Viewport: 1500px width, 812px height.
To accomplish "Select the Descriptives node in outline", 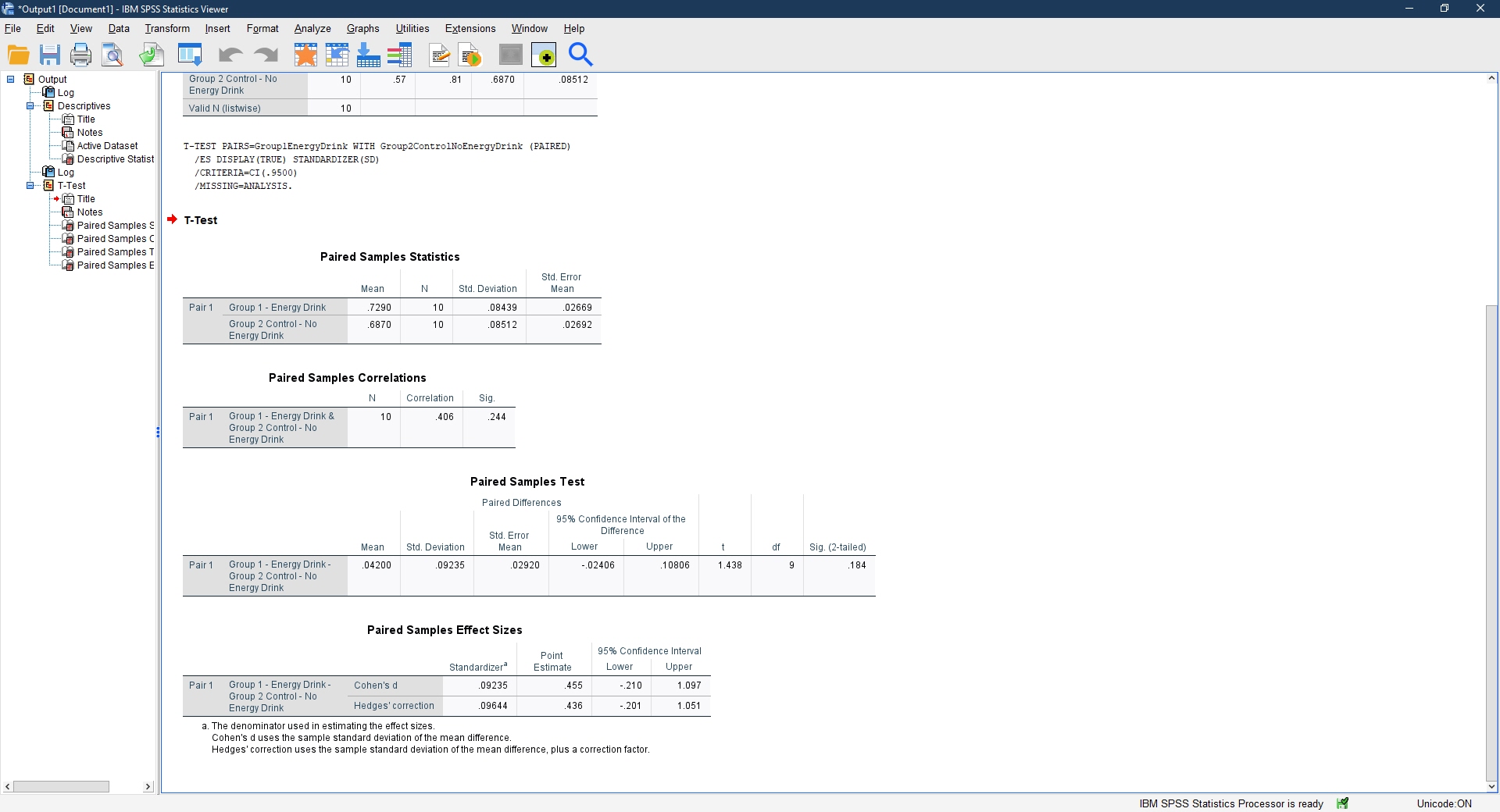I will click(84, 105).
